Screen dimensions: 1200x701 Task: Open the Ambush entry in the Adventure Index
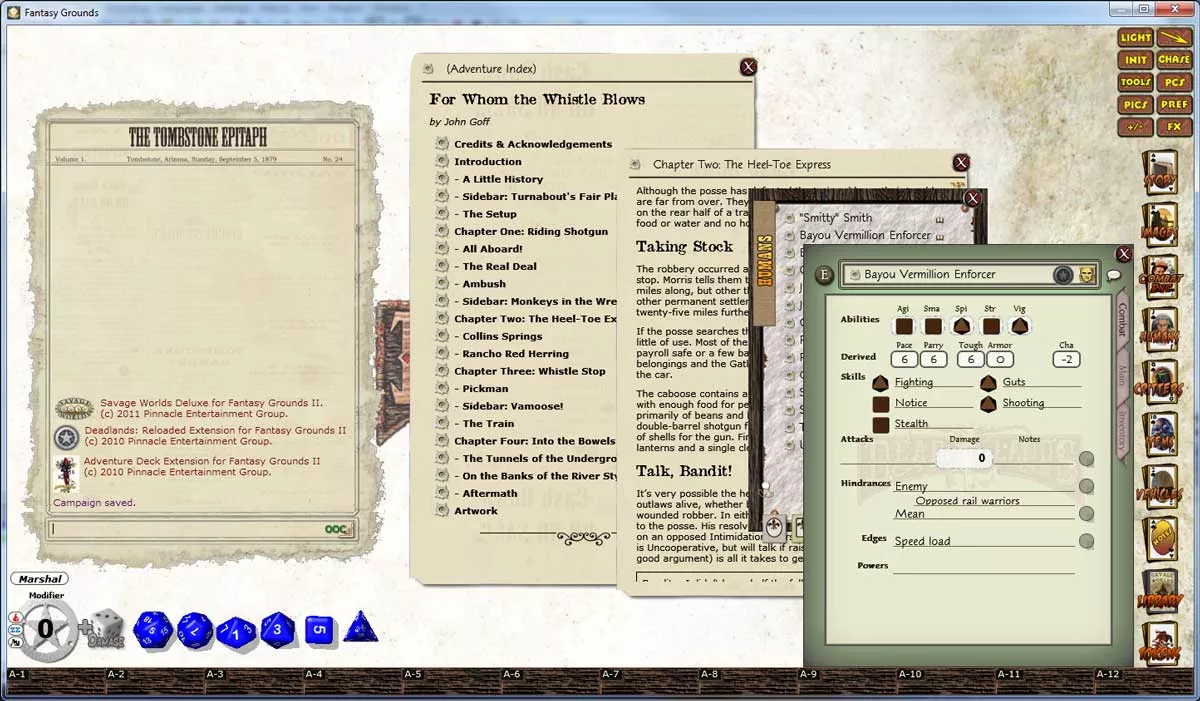click(x=480, y=284)
